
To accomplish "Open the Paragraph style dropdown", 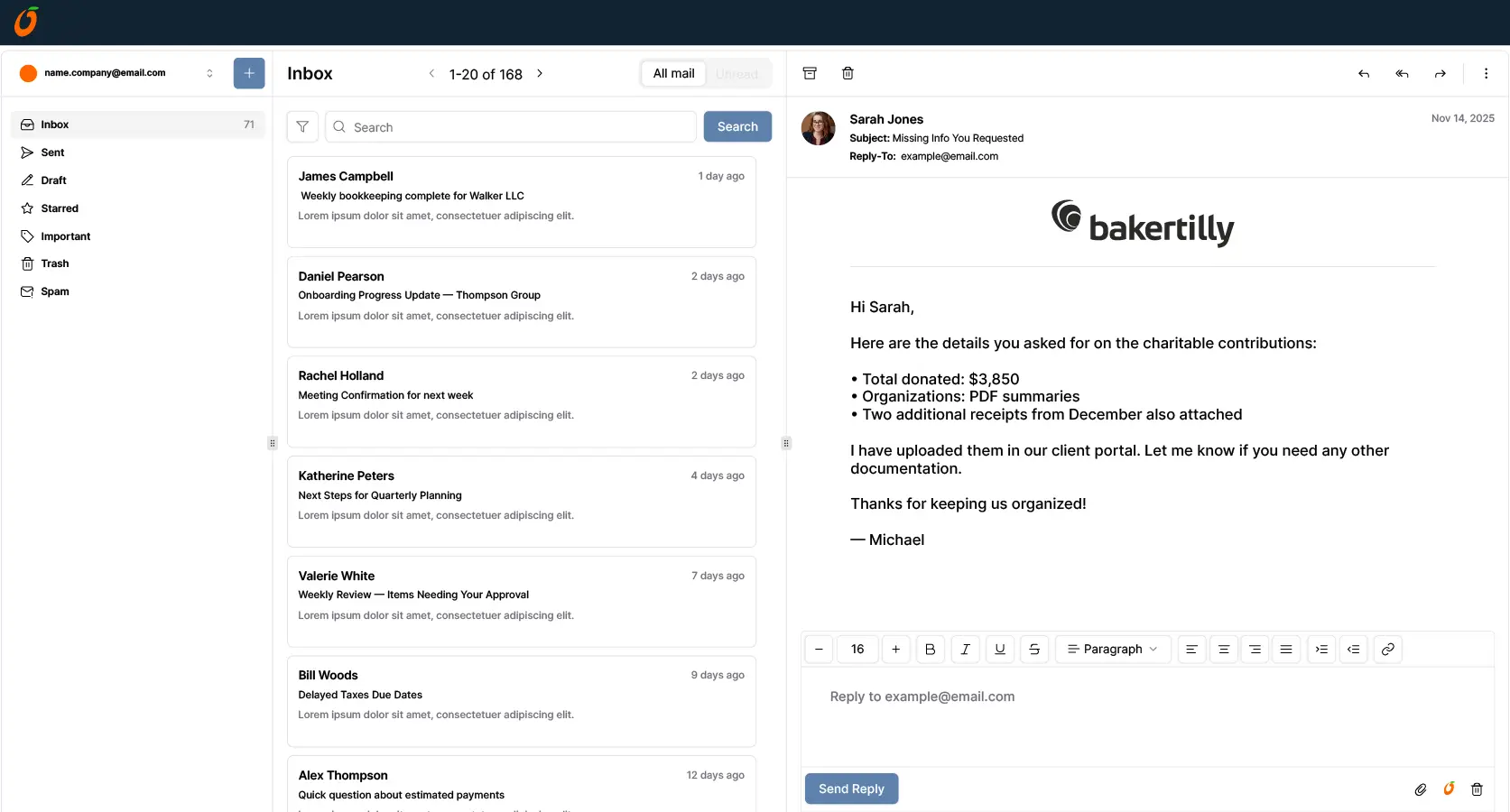I will click(x=1113, y=650).
